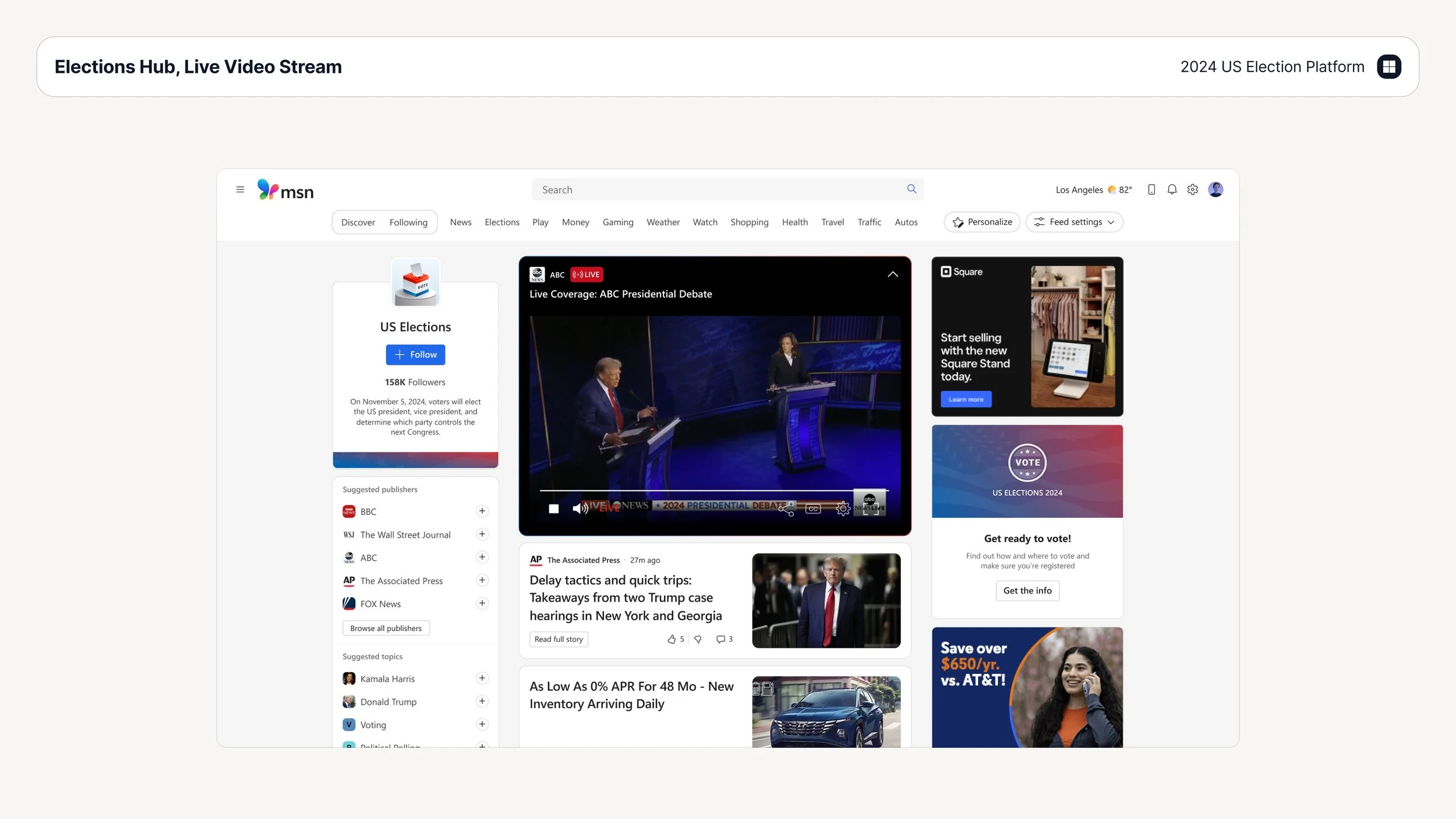The image size is (1456, 819).
Task: Open the user profile avatar
Action: coord(1215,190)
